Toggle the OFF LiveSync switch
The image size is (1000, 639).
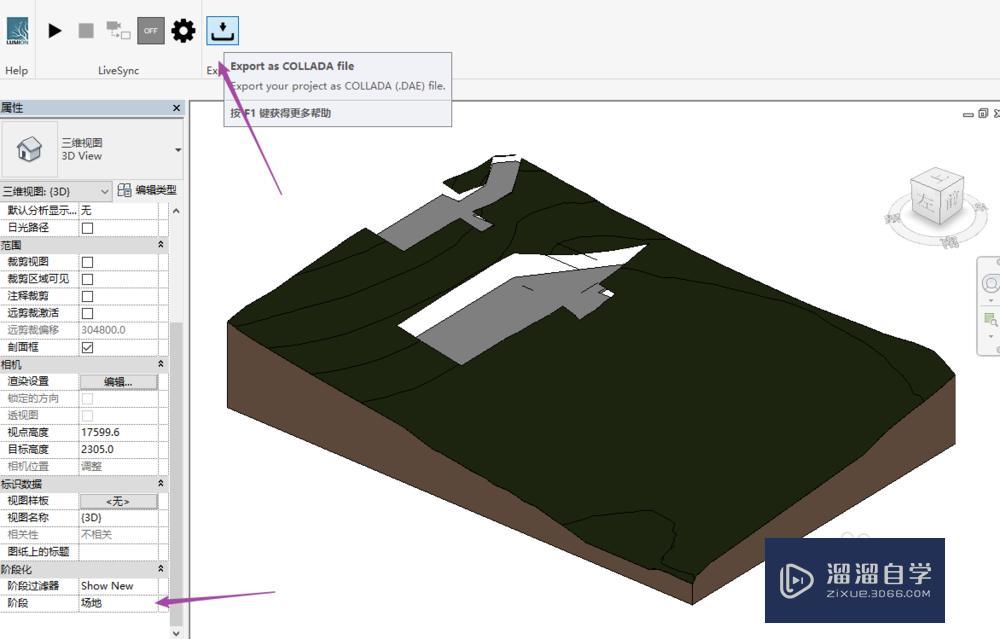(151, 31)
